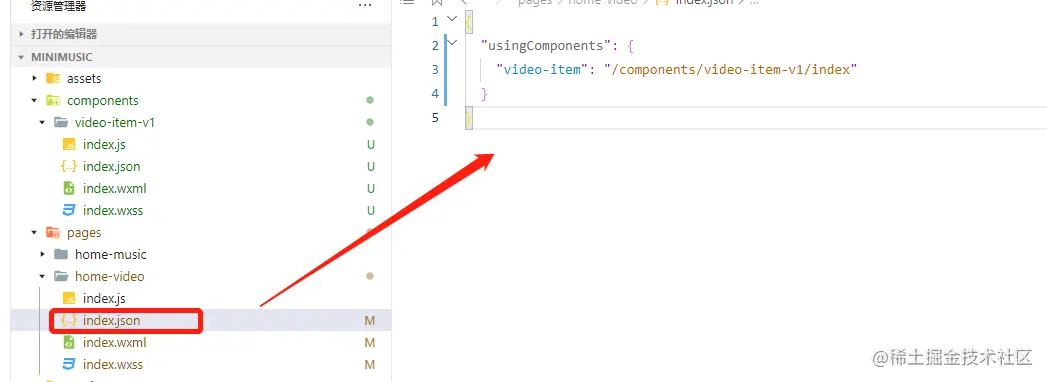Open the explorer's three-dot more actions menu

tap(365, 5)
